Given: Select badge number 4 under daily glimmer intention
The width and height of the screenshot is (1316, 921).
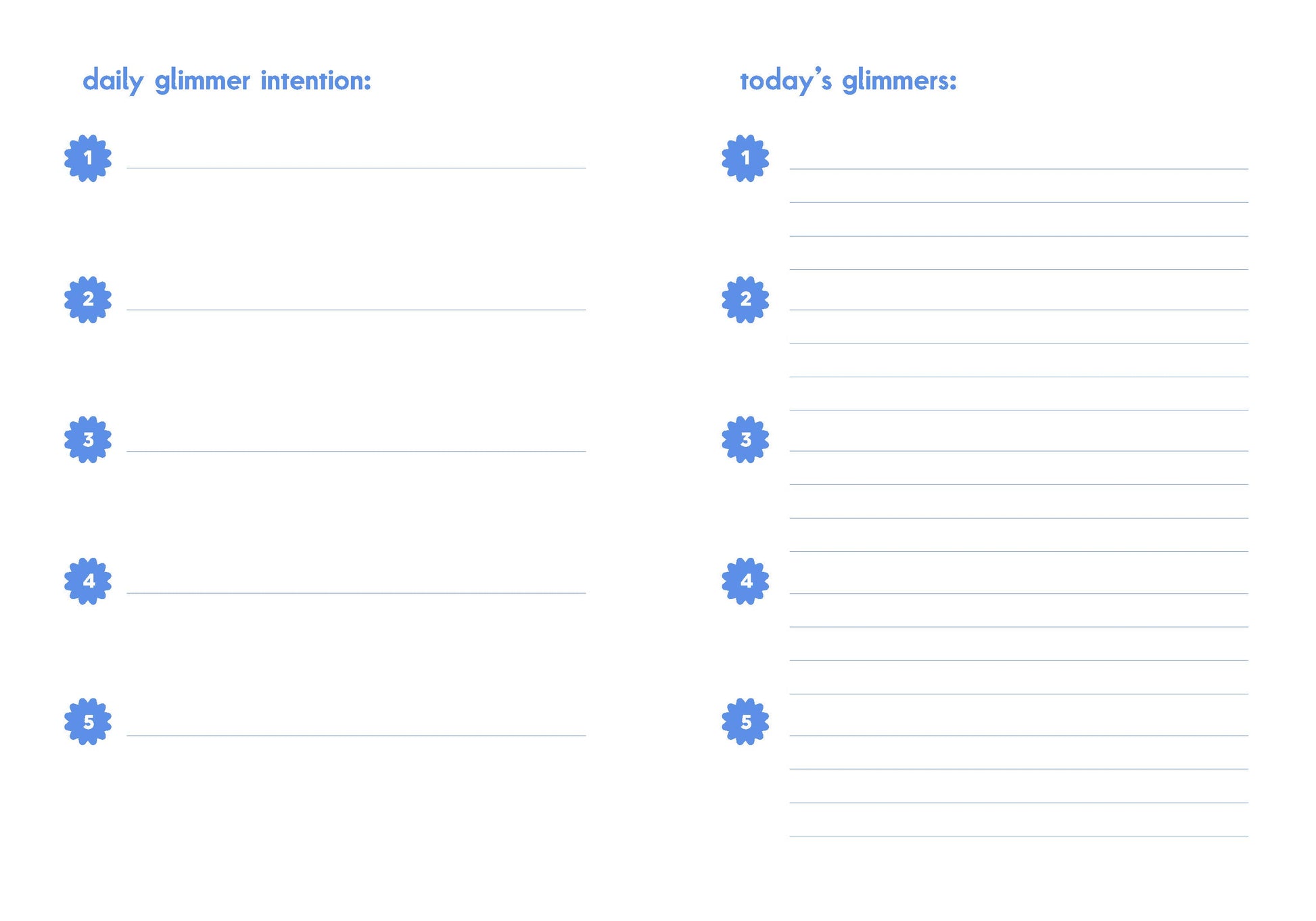Looking at the screenshot, I should [88, 581].
